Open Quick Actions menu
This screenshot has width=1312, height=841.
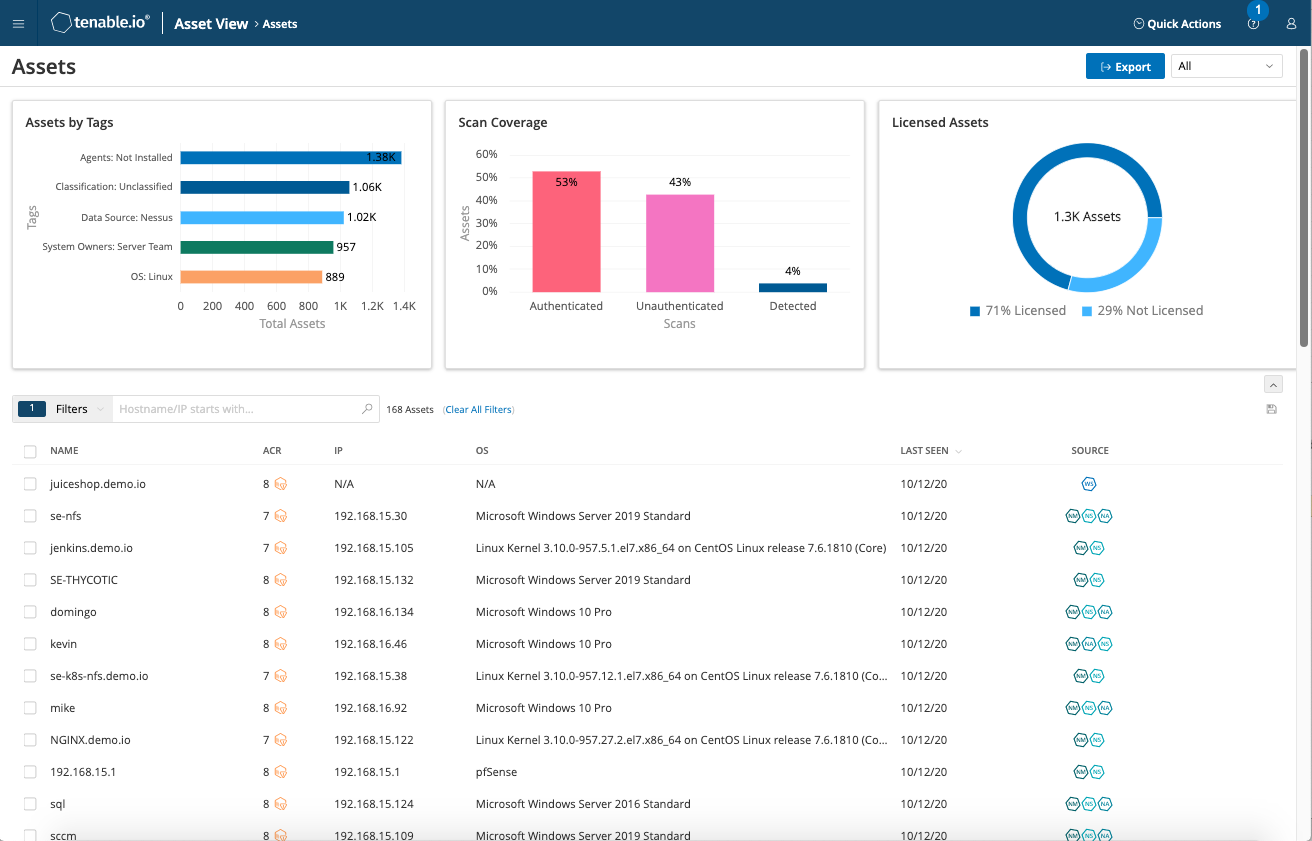pos(1177,24)
